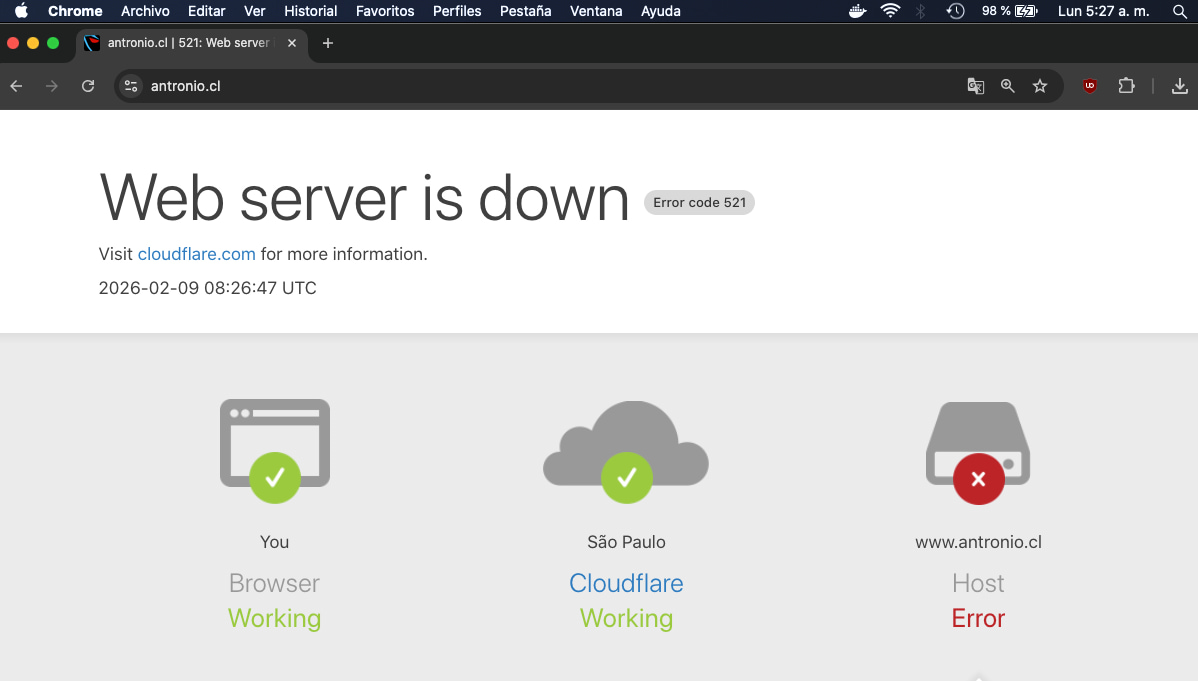This screenshot has height=681, width=1198.
Task: Open the Wi-Fi status menu
Action: click(890, 11)
